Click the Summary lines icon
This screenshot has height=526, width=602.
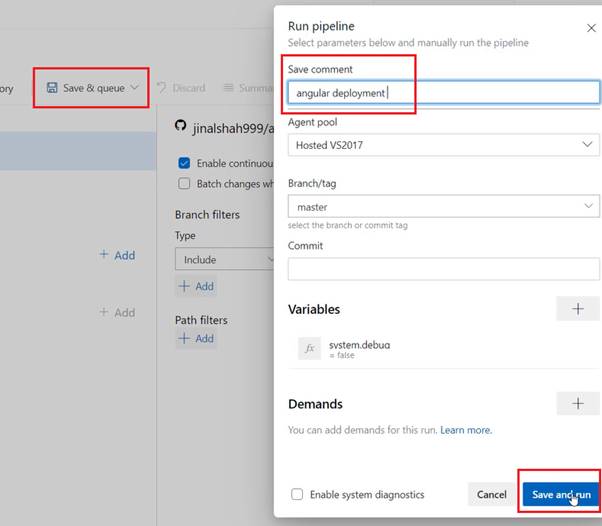click(228, 88)
